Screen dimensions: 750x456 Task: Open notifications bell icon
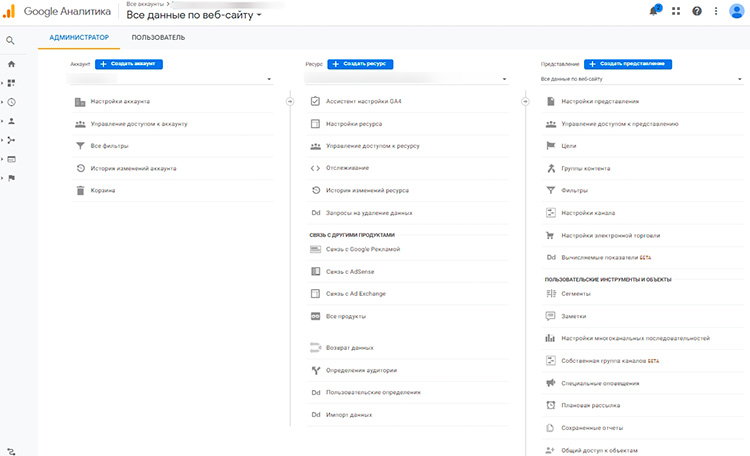point(654,11)
